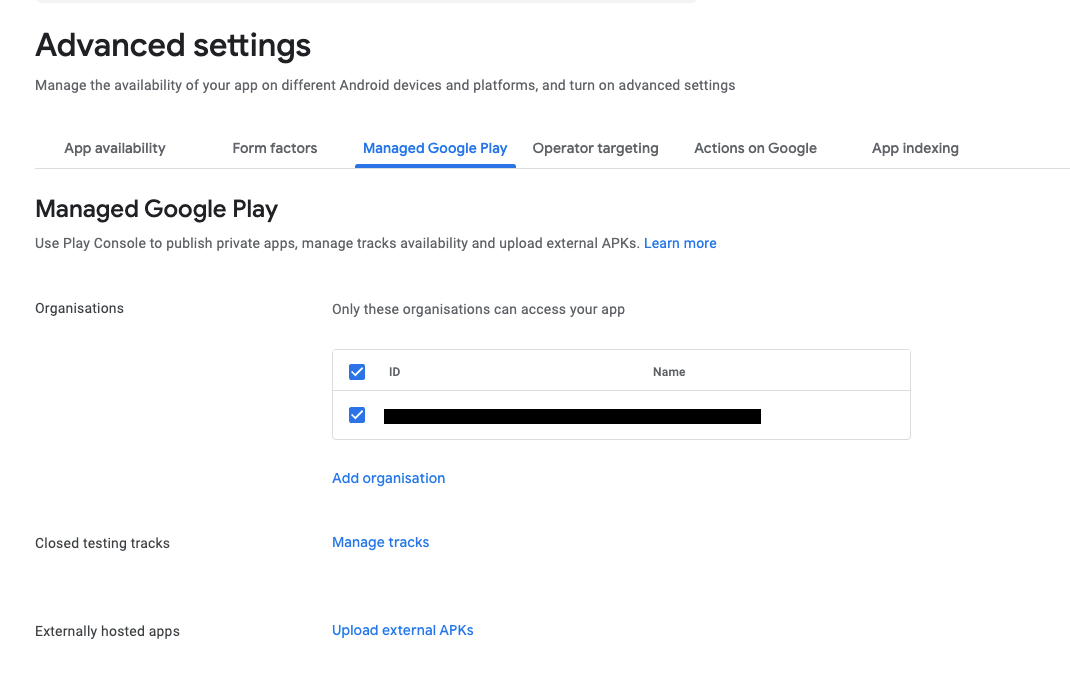This screenshot has height=698, width=1070.
Task: Click the ID column header
Action: coord(395,372)
